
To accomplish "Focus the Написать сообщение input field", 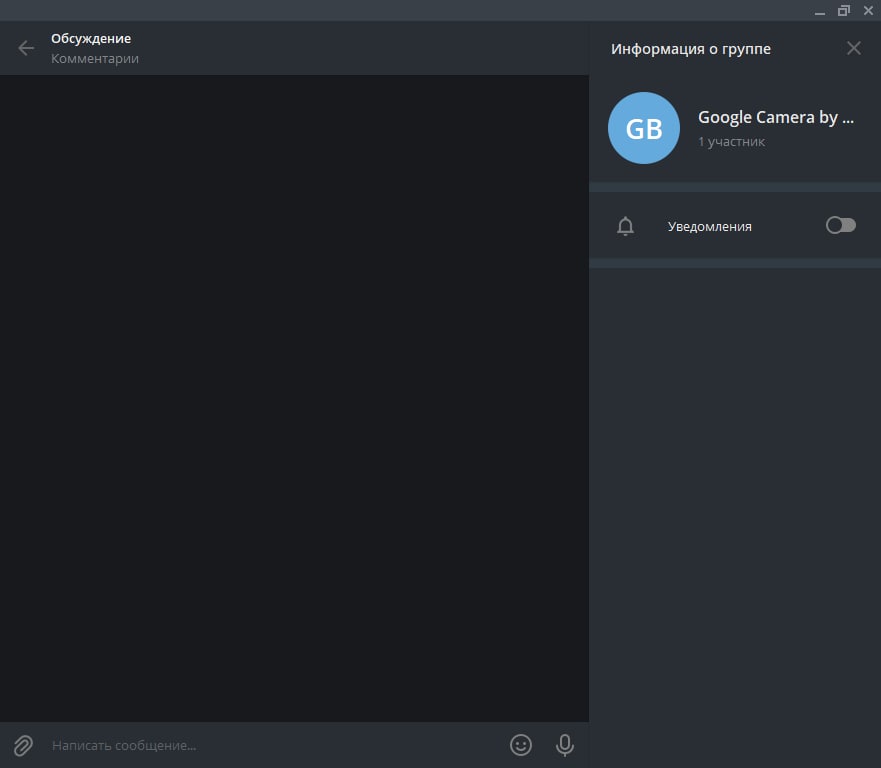I will pos(275,746).
